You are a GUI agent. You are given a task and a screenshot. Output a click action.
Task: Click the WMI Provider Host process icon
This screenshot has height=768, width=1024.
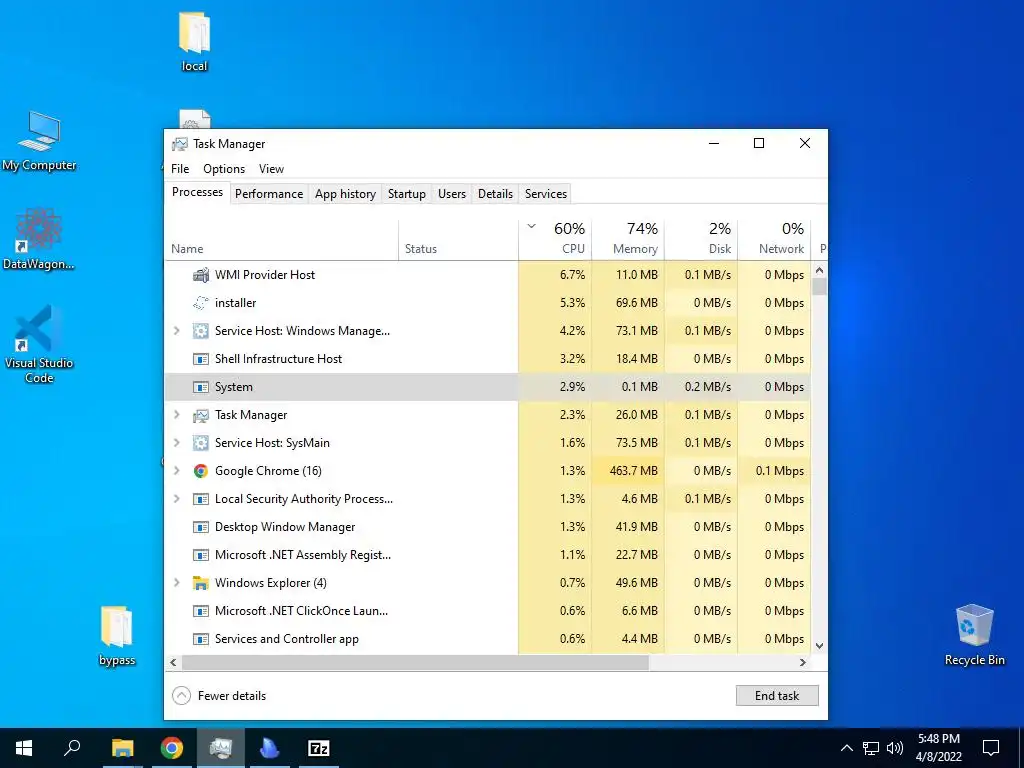(x=201, y=275)
